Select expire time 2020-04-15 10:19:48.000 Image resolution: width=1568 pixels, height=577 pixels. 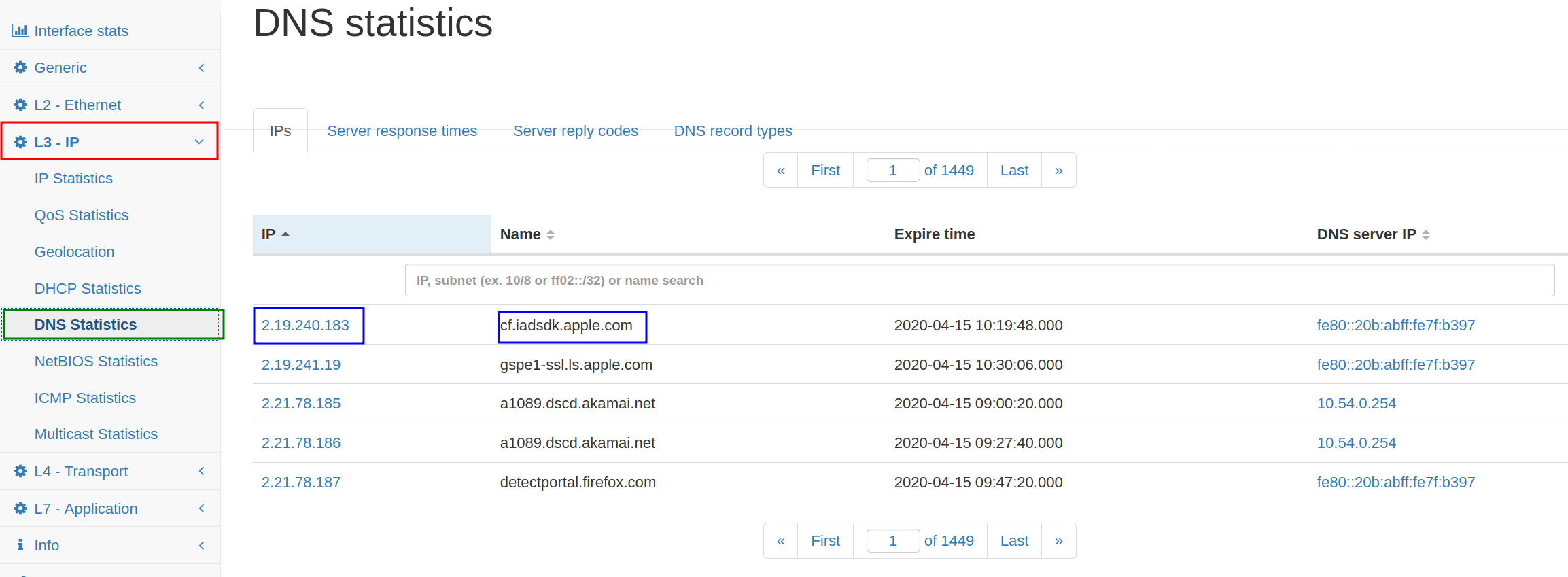pyautogui.click(x=978, y=325)
